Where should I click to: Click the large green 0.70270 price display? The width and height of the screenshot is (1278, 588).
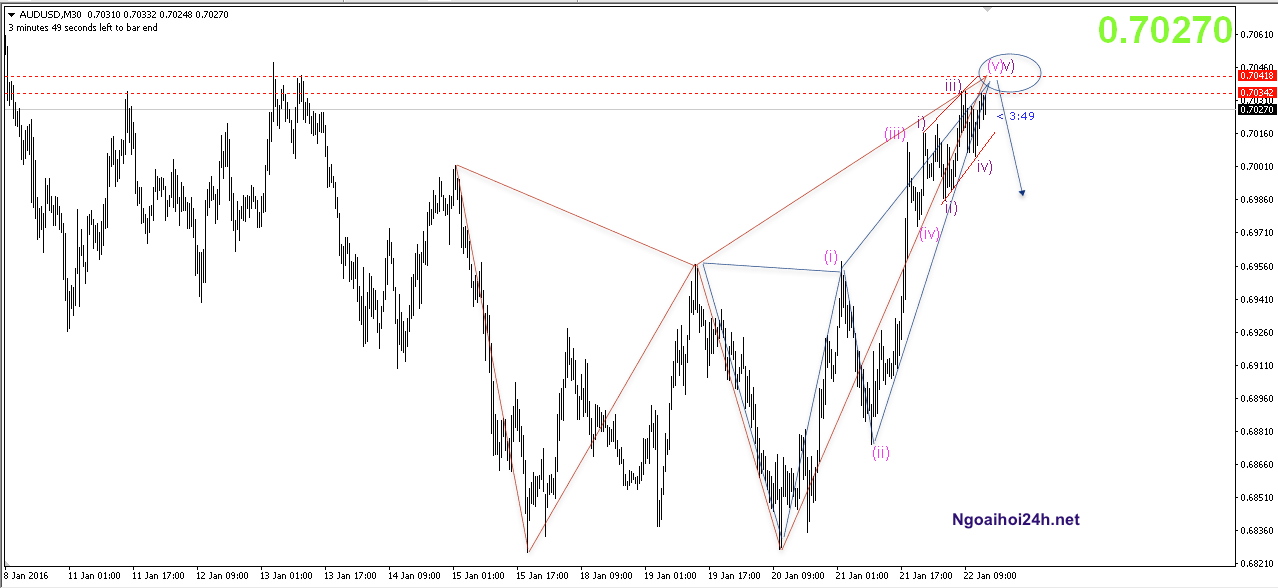click(1165, 31)
